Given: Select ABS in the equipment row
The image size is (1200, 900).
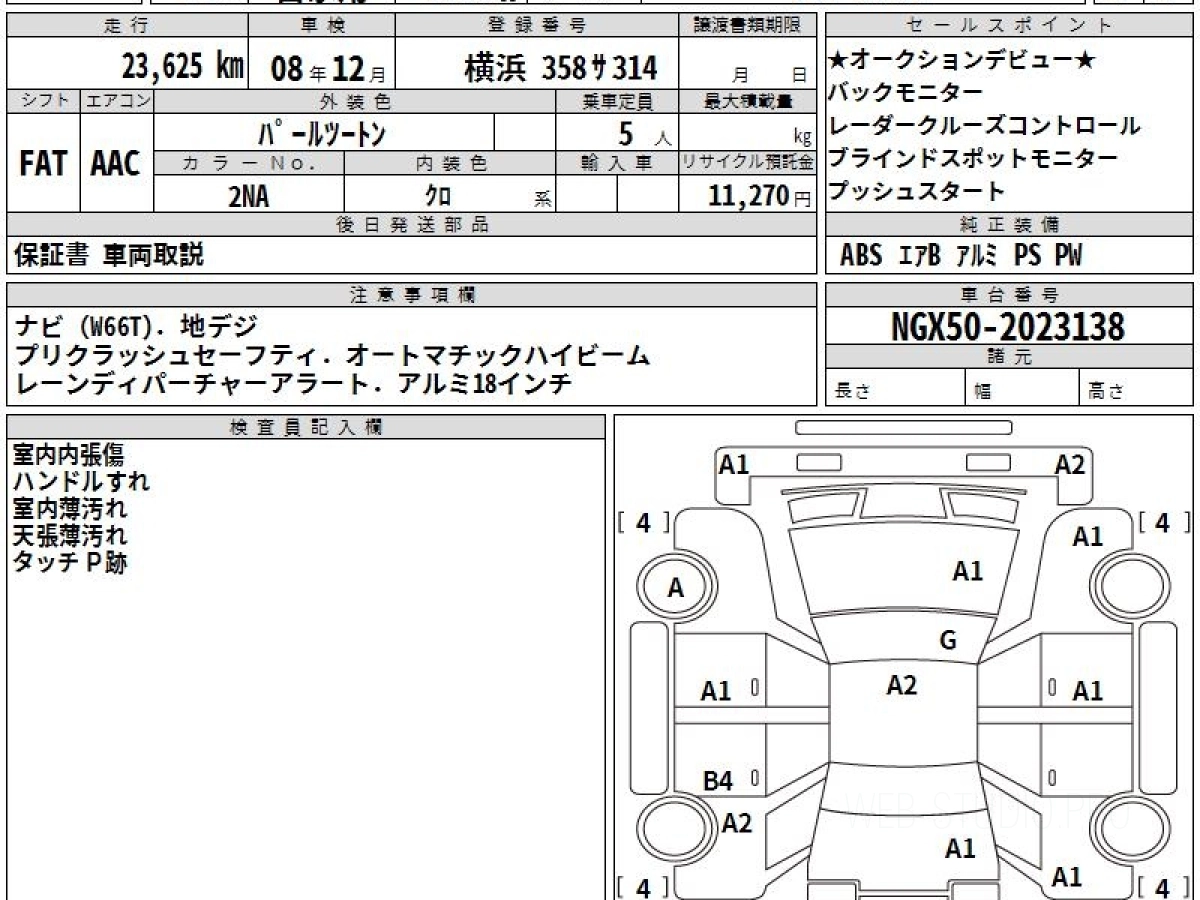Looking at the screenshot, I should (861, 256).
